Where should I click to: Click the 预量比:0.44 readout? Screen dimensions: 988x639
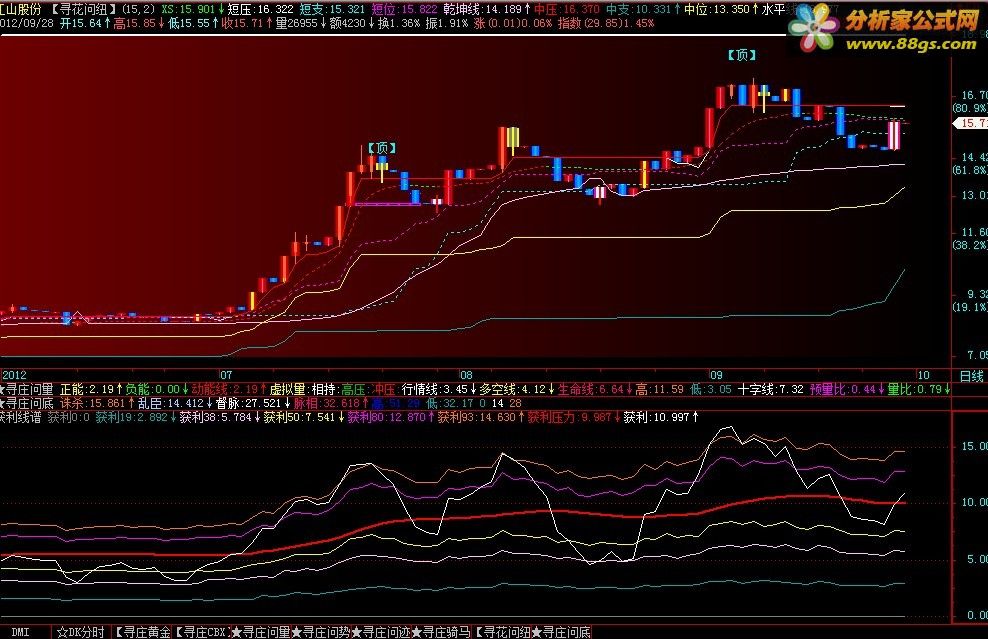click(x=847, y=389)
